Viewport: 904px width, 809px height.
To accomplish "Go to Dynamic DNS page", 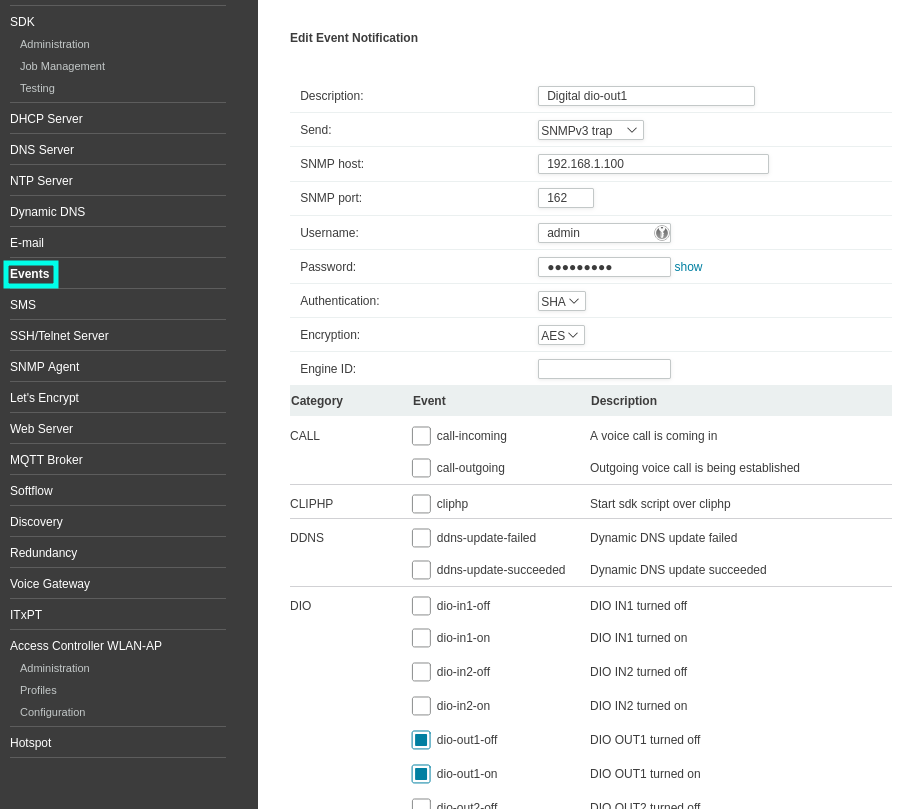I will (47, 212).
